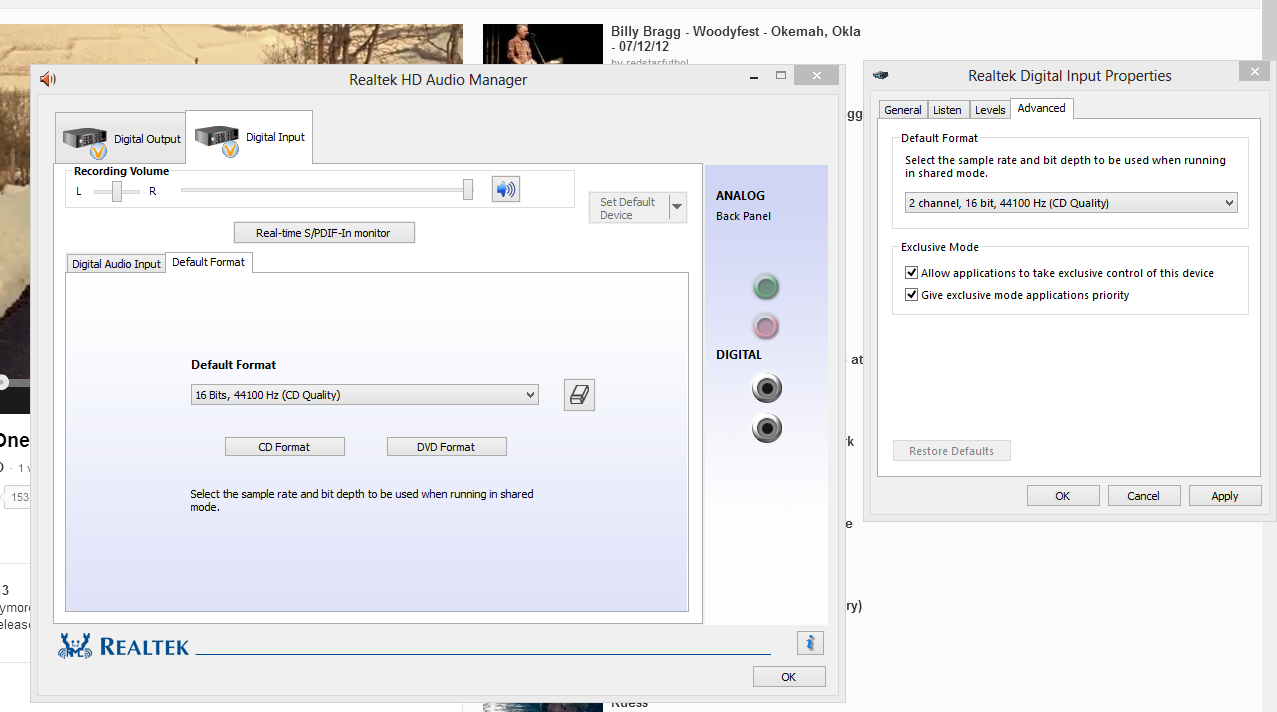Open the information icon in Realtek Audio Manager
1277x712 pixels.
(x=810, y=643)
